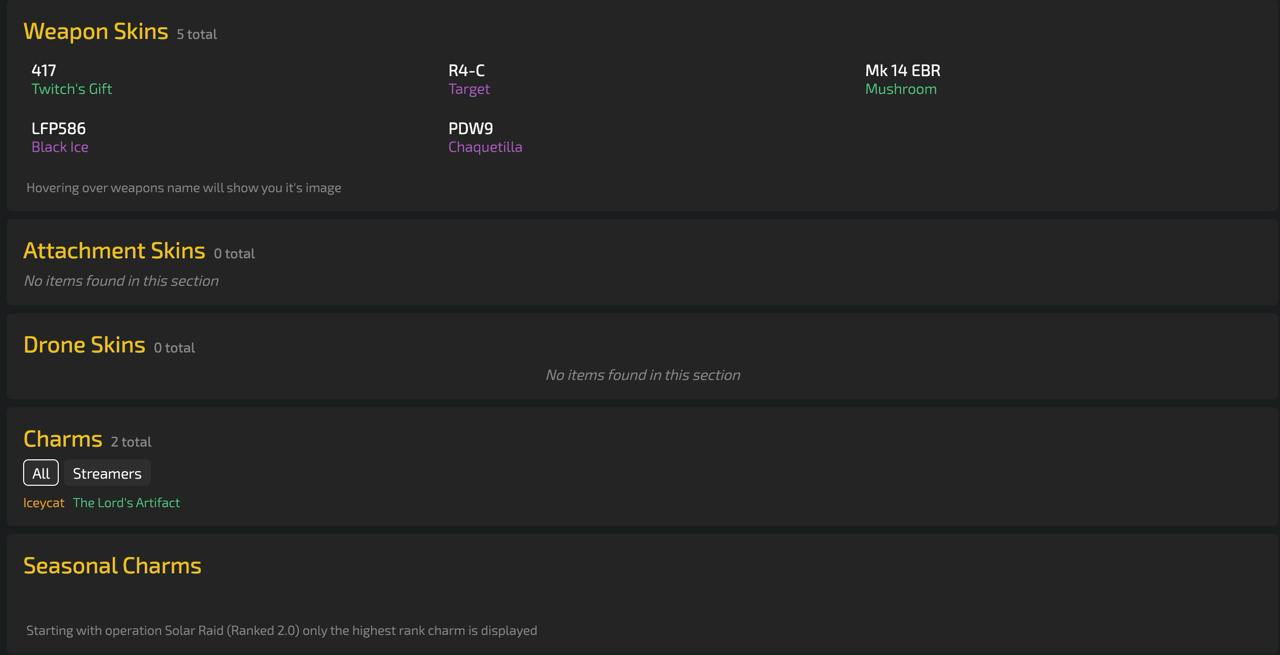Screen dimensions: 1280x655
Task: Select the Mushroom skin label
Action: (x=901, y=89)
